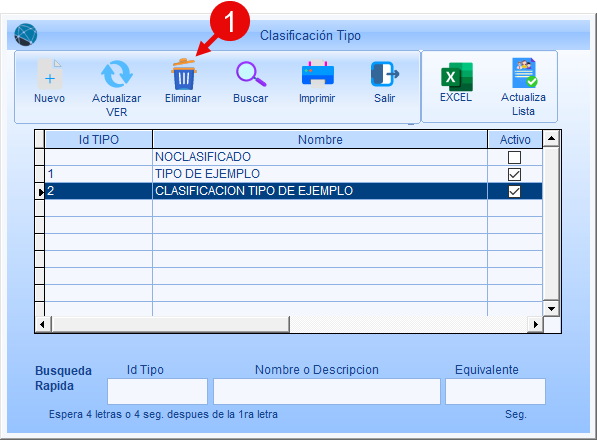Uncheck Activo for TIPO DE EJEMPLO
Image resolution: width=597 pixels, height=440 pixels.
[514, 174]
